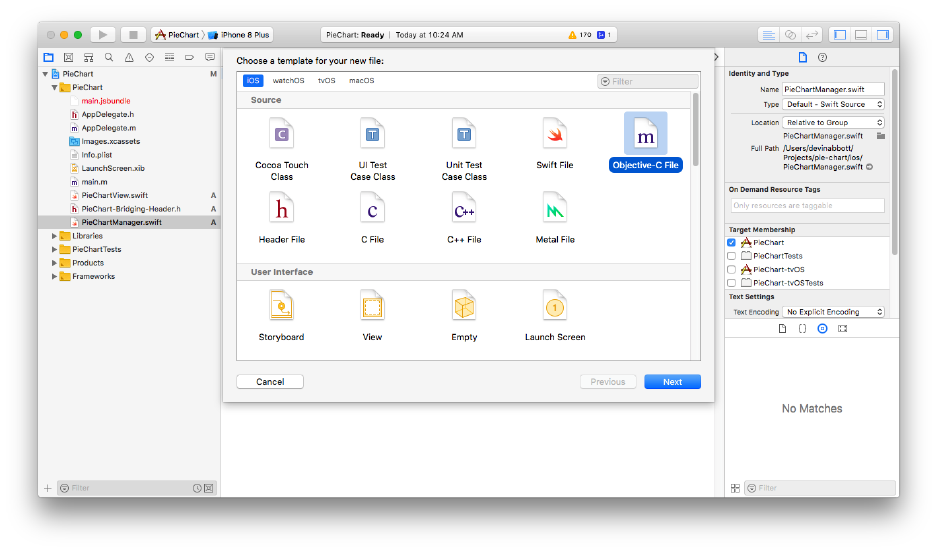Viewport: 937px width, 551px height.
Task: Expand the Products folder
Action: click(54, 263)
